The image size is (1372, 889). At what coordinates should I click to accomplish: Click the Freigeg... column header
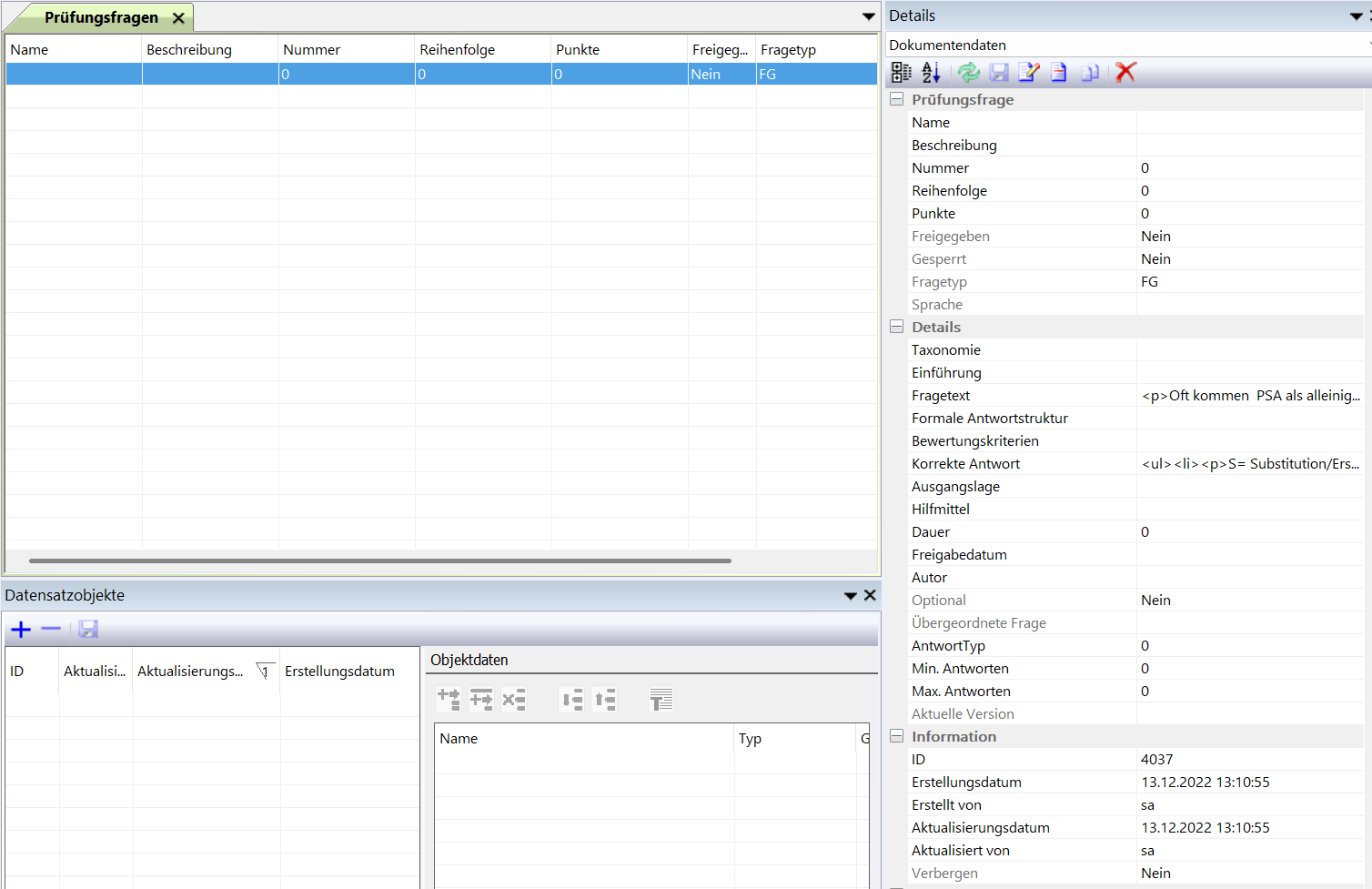pyautogui.click(x=722, y=50)
